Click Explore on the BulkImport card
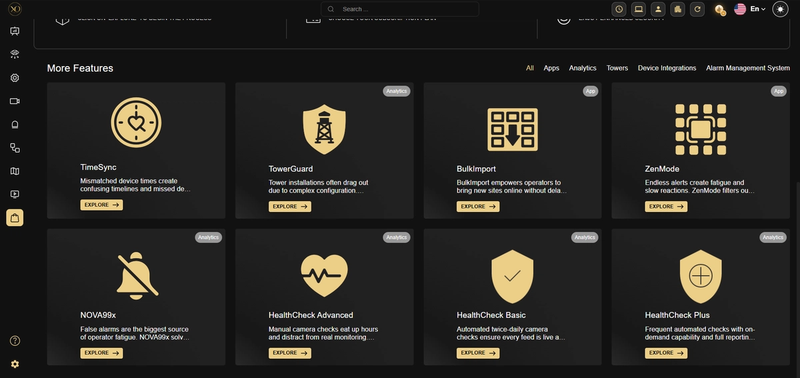Screen dimensions: 800x378 (x=478, y=207)
